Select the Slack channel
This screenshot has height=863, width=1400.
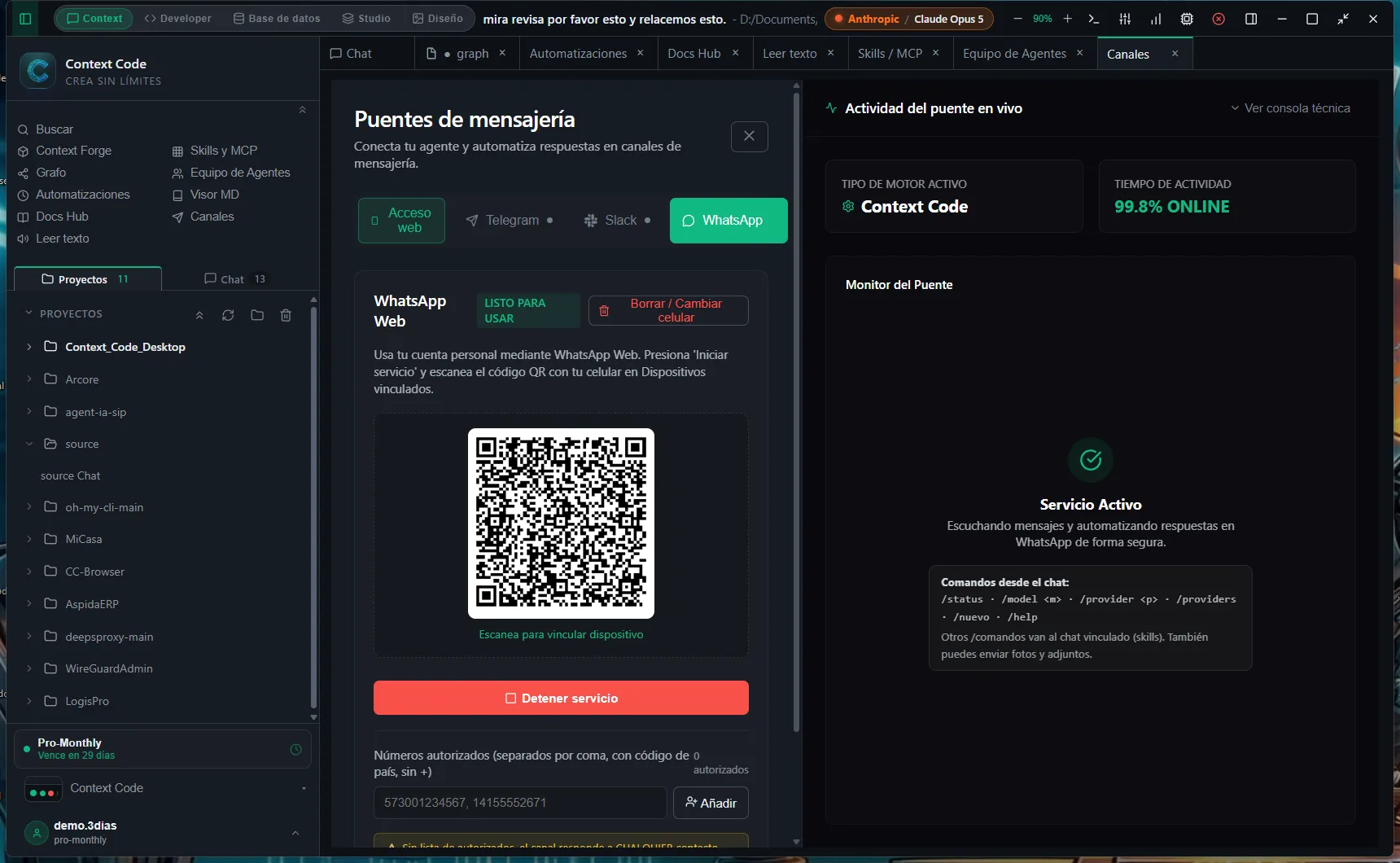point(617,221)
